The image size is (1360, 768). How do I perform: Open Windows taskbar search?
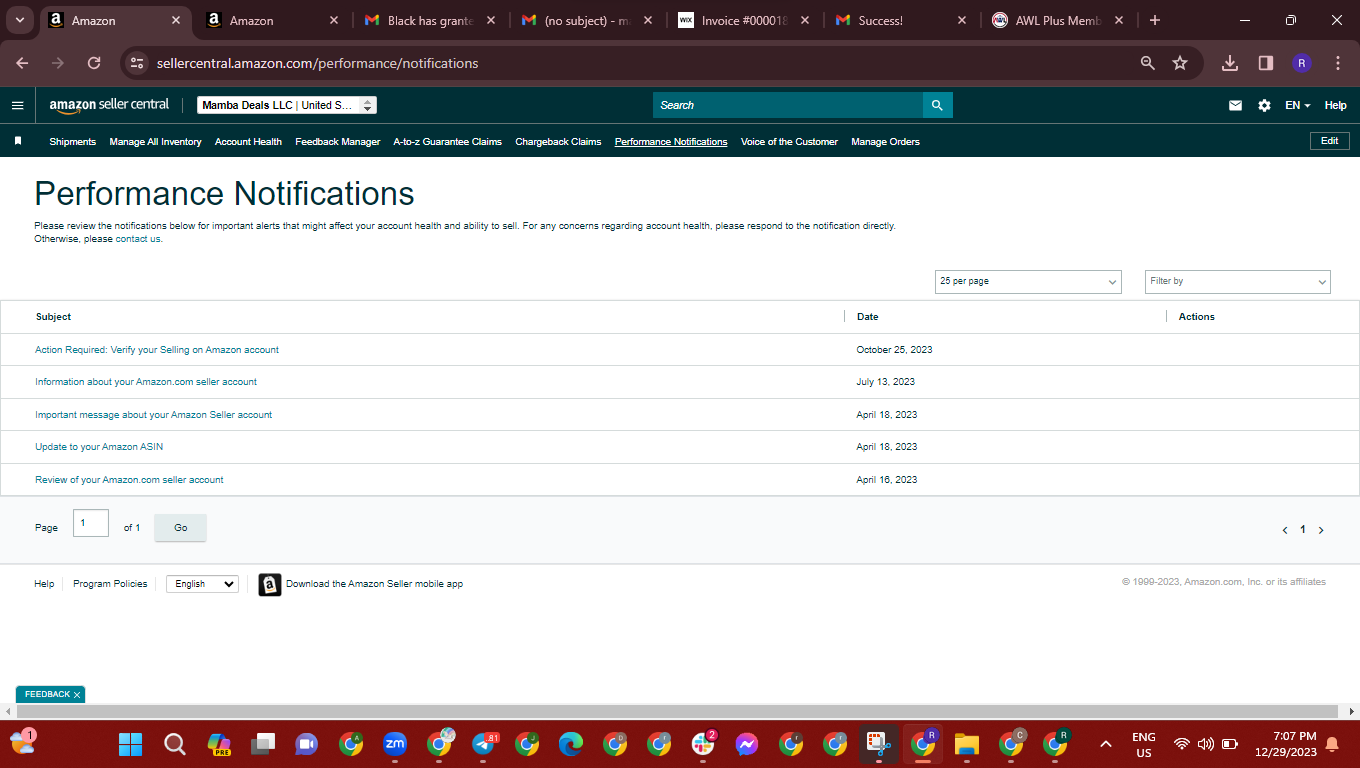click(x=175, y=744)
